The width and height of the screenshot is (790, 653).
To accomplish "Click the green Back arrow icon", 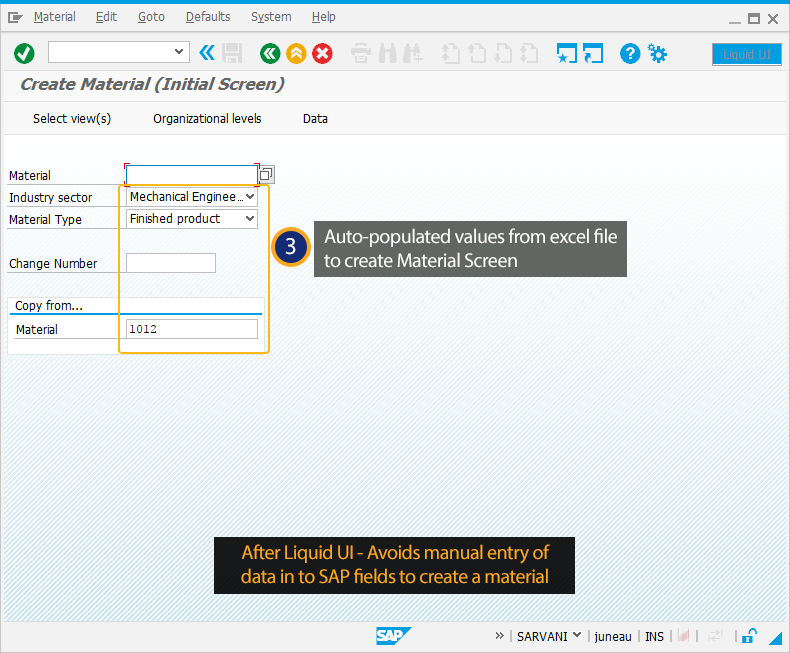I will pyautogui.click(x=270, y=53).
